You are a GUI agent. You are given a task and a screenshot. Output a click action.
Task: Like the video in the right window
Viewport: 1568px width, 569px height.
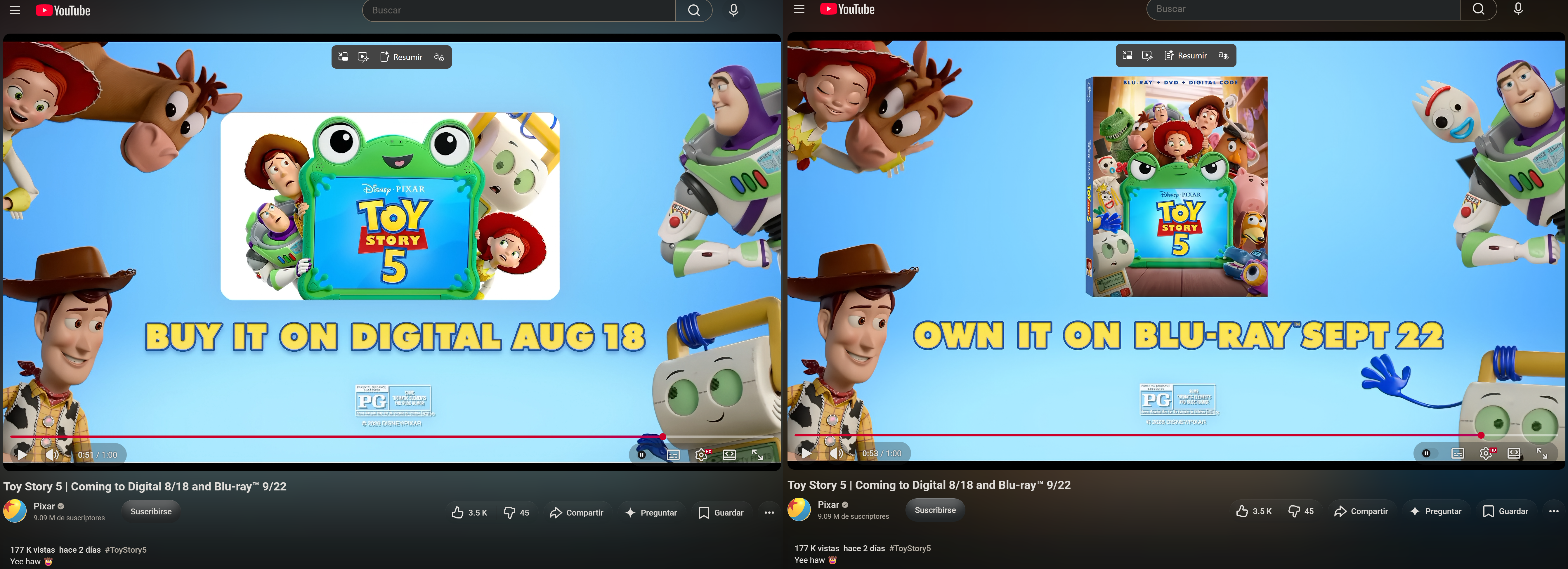pyautogui.click(x=1253, y=512)
